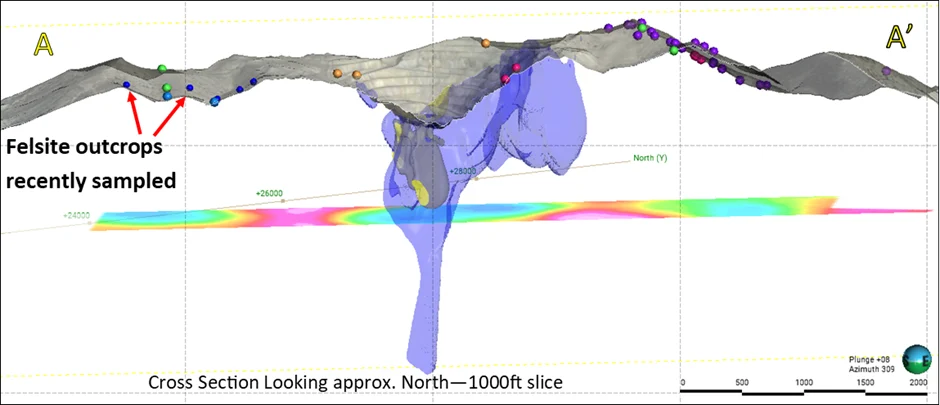This screenshot has height=405, width=940.
Task: Select the magenta sample point above blue body
Action: point(517,68)
